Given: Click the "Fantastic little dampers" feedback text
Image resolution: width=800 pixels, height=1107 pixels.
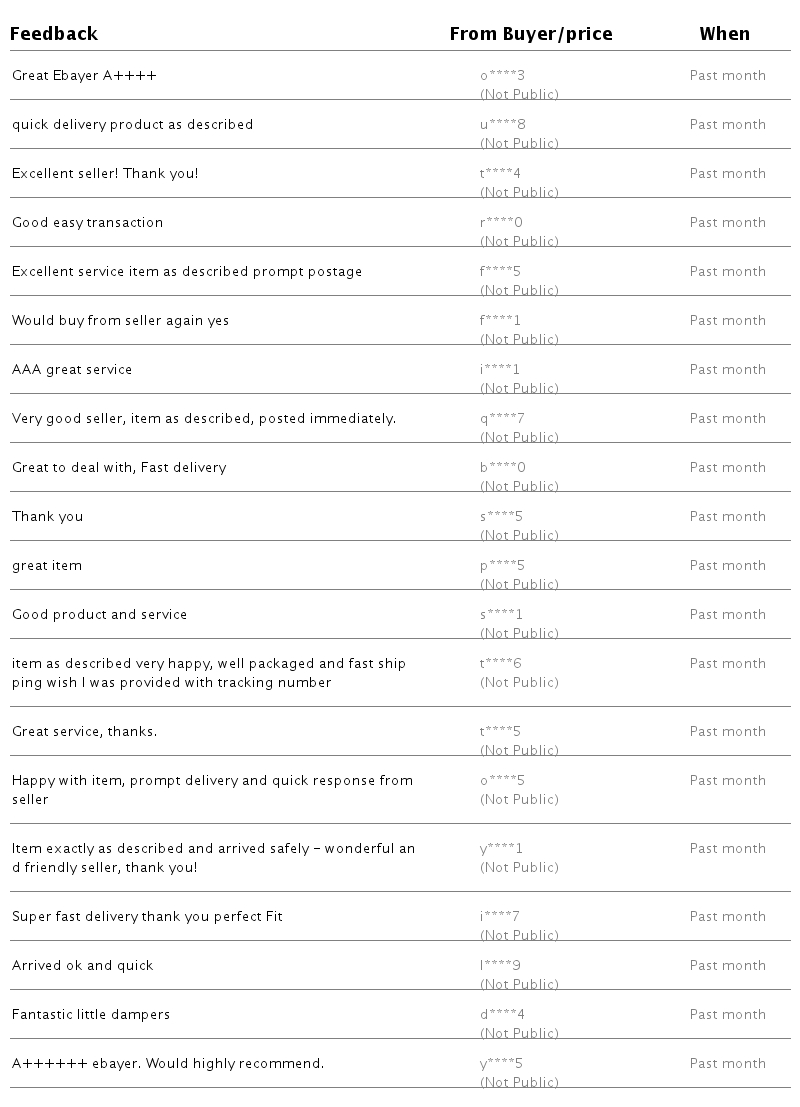Looking at the screenshot, I should pyautogui.click(x=91, y=1014).
